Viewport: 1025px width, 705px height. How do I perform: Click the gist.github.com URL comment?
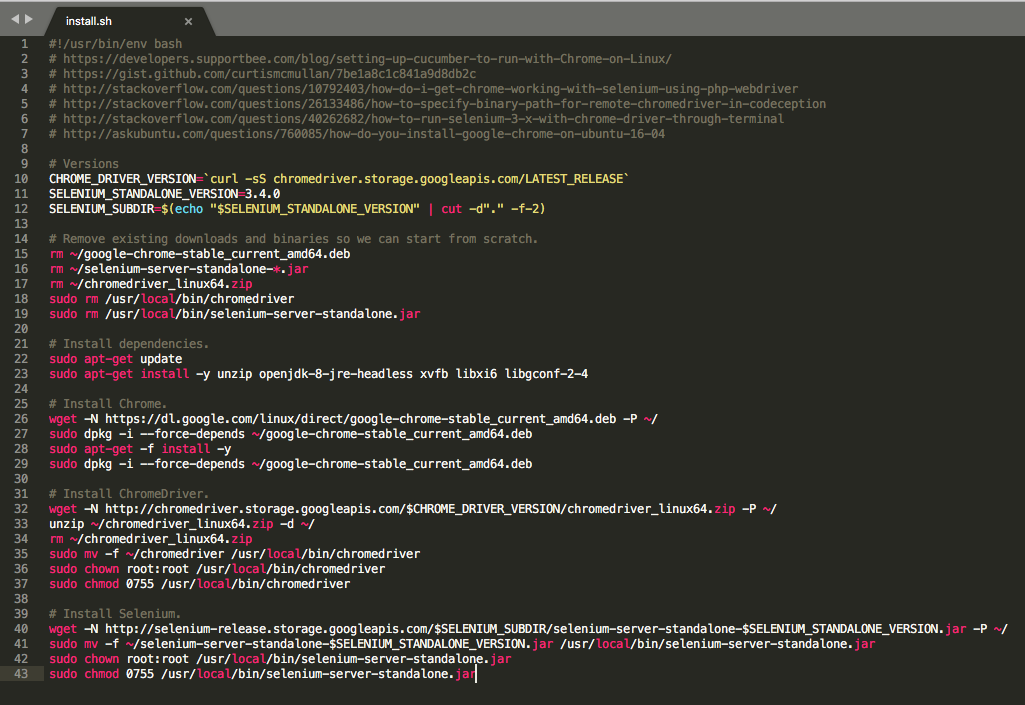tap(263, 74)
